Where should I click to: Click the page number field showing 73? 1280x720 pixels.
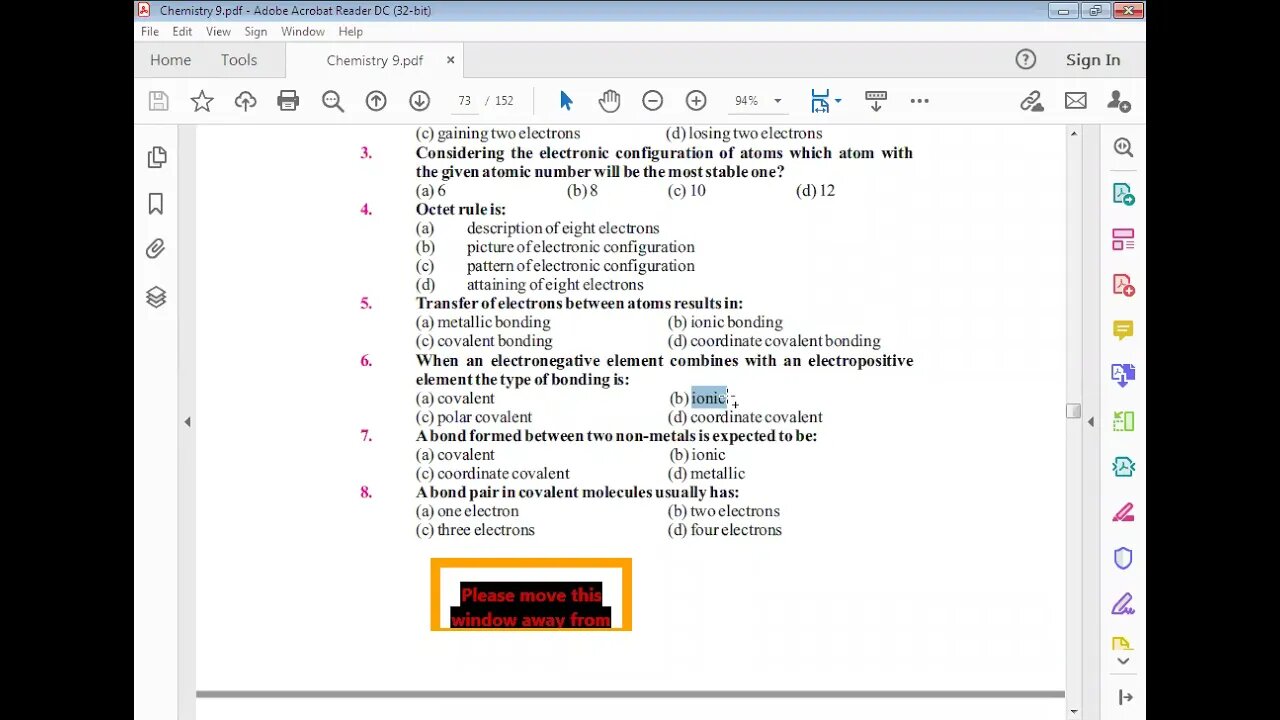[465, 101]
